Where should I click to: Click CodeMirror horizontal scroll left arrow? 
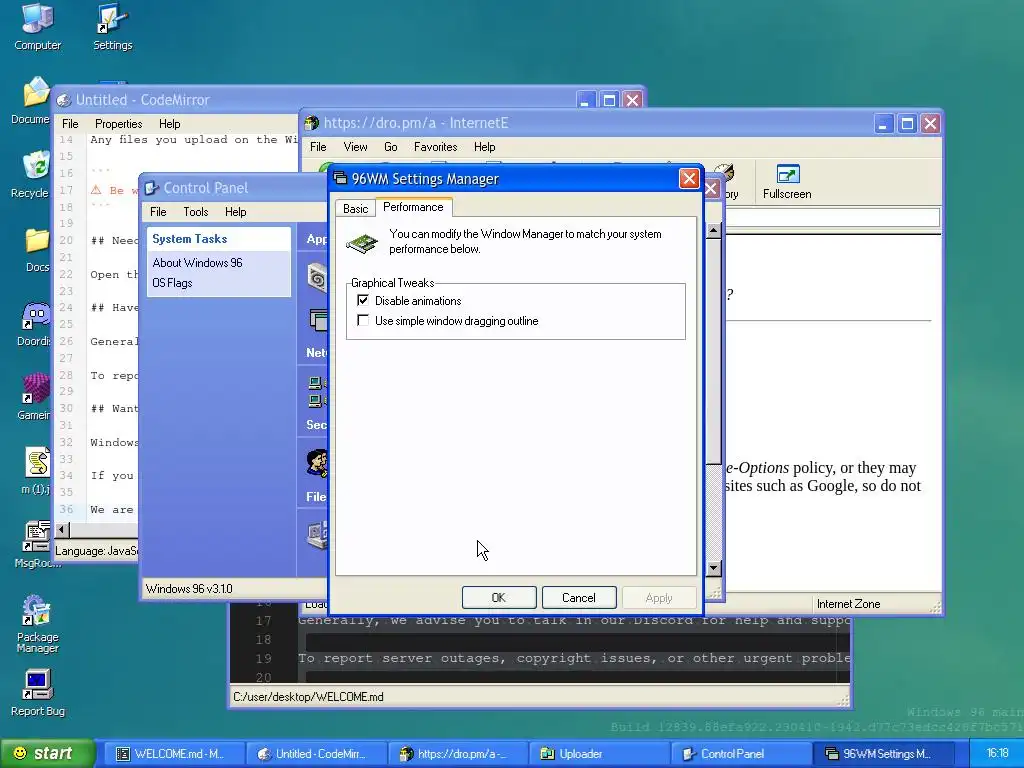62,530
